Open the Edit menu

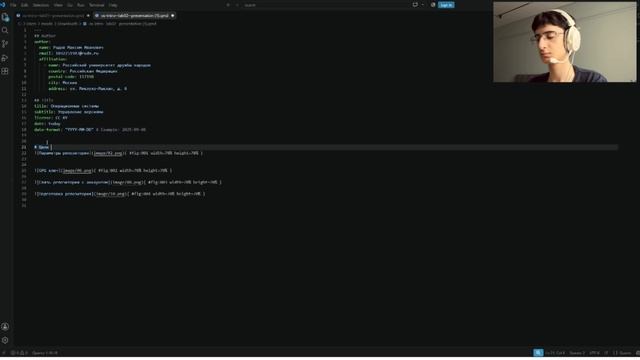point(24,5)
